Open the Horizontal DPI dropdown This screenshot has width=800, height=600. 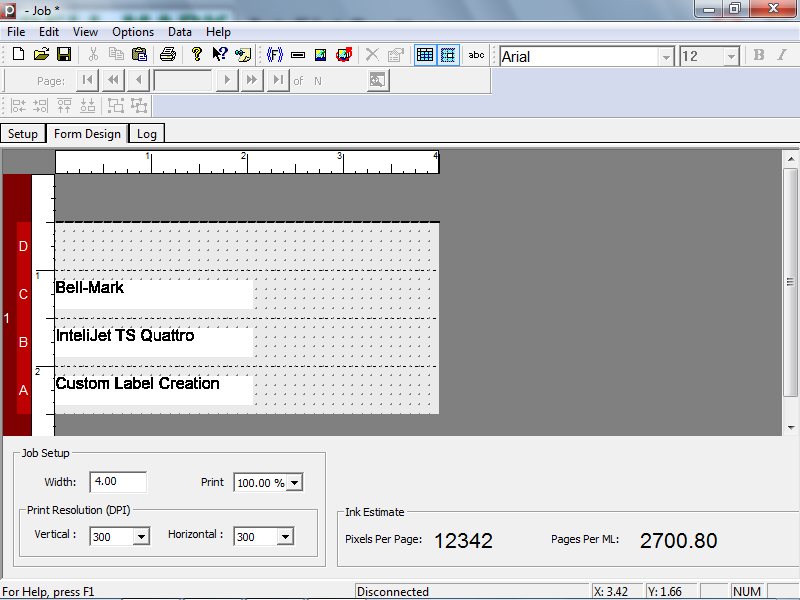tap(285, 537)
